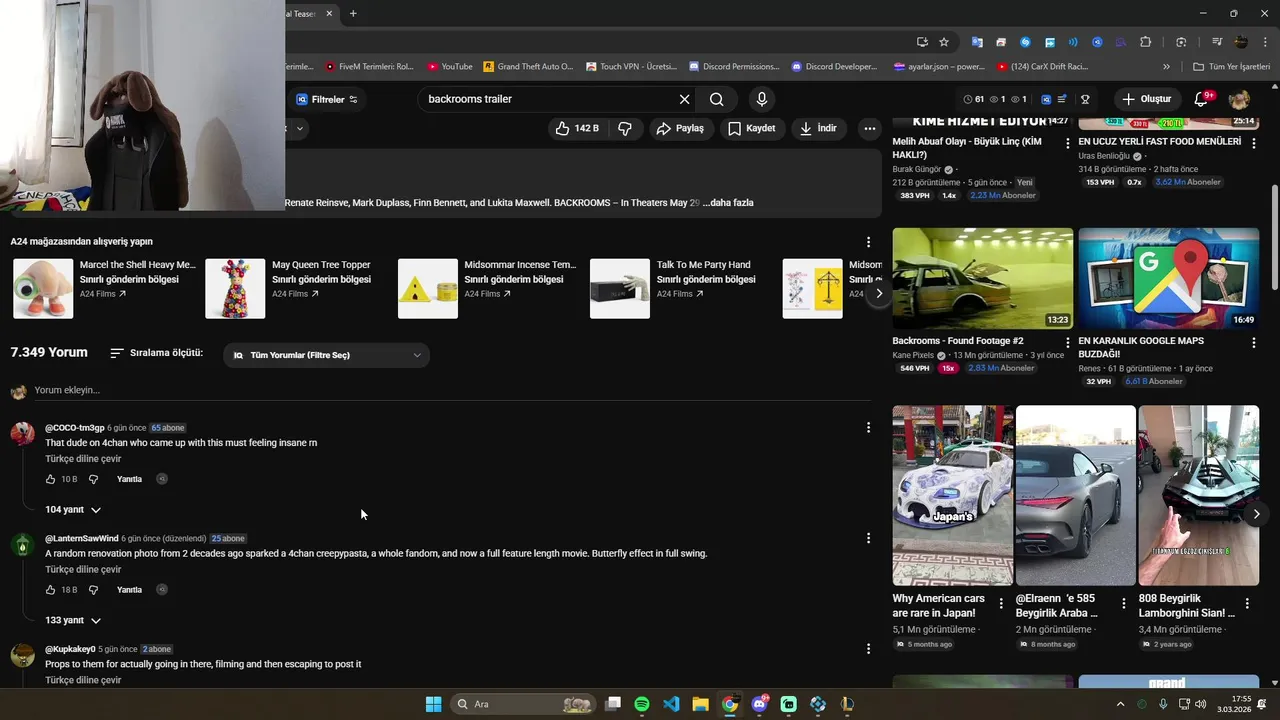Open menu for 808 Beygirlik Lamborghini short

(1246, 603)
